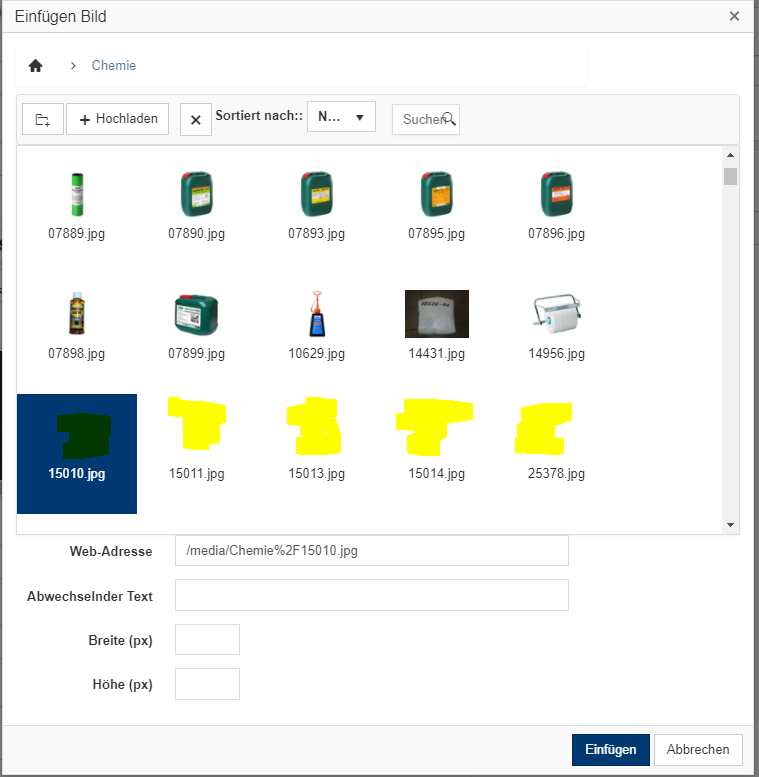Click the selected 15010.jpg tile
This screenshot has width=759, height=777.
77,453
